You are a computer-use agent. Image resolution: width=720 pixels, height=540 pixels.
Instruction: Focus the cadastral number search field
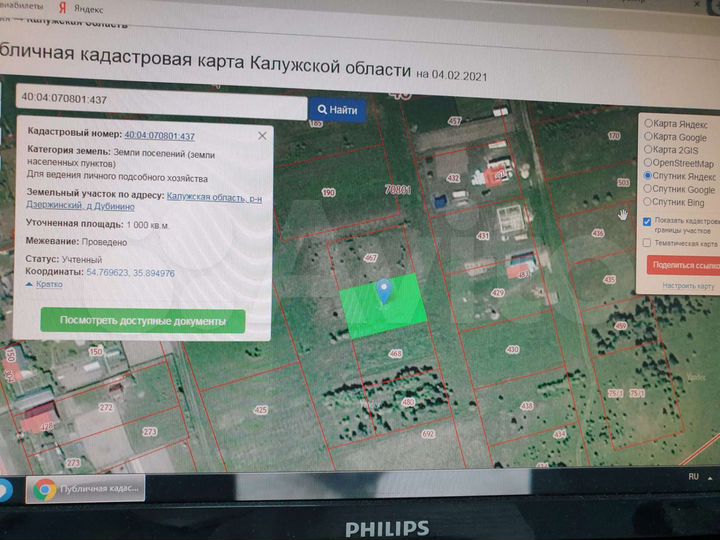click(x=161, y=102)
